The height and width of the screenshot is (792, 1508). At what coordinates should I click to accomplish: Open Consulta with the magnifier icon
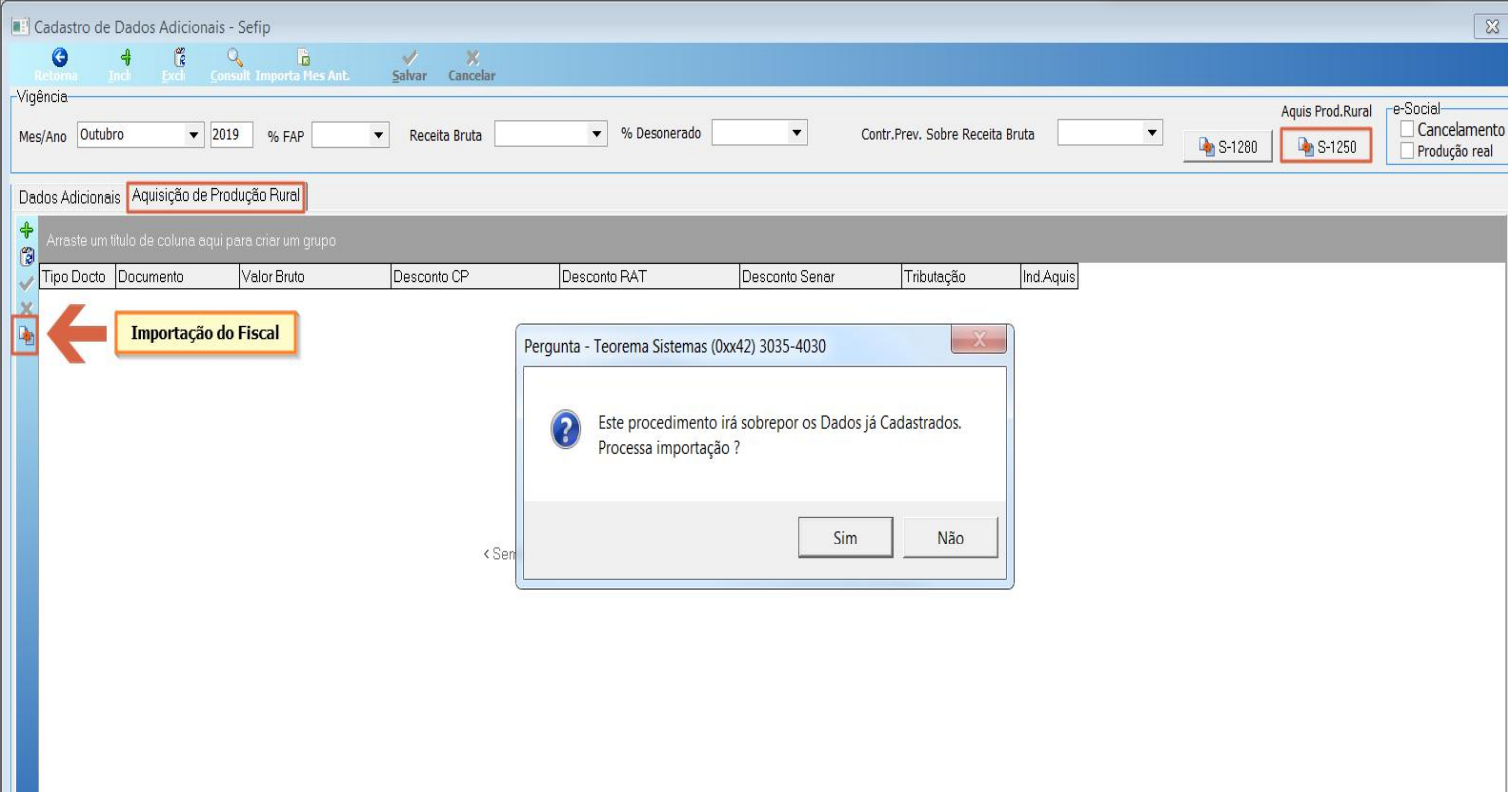pyautogui.click(x=234, y=58)
